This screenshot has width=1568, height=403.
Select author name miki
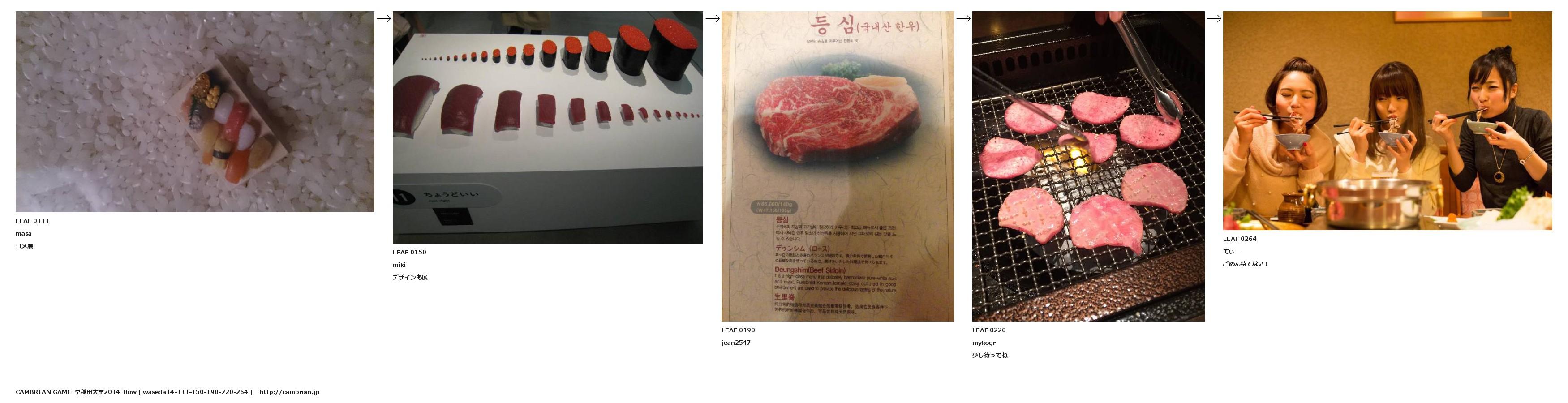click(399, 265)
